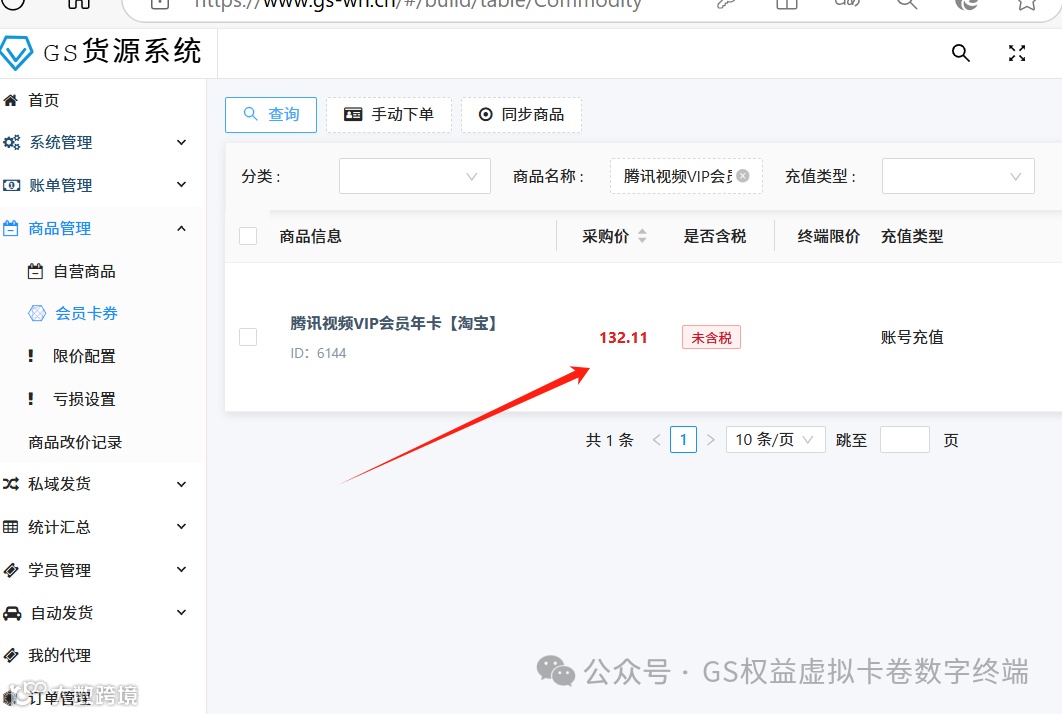Tick the select-all checkbox in table header
Viewport: 1062px width, 714px height.
[248, 236]
